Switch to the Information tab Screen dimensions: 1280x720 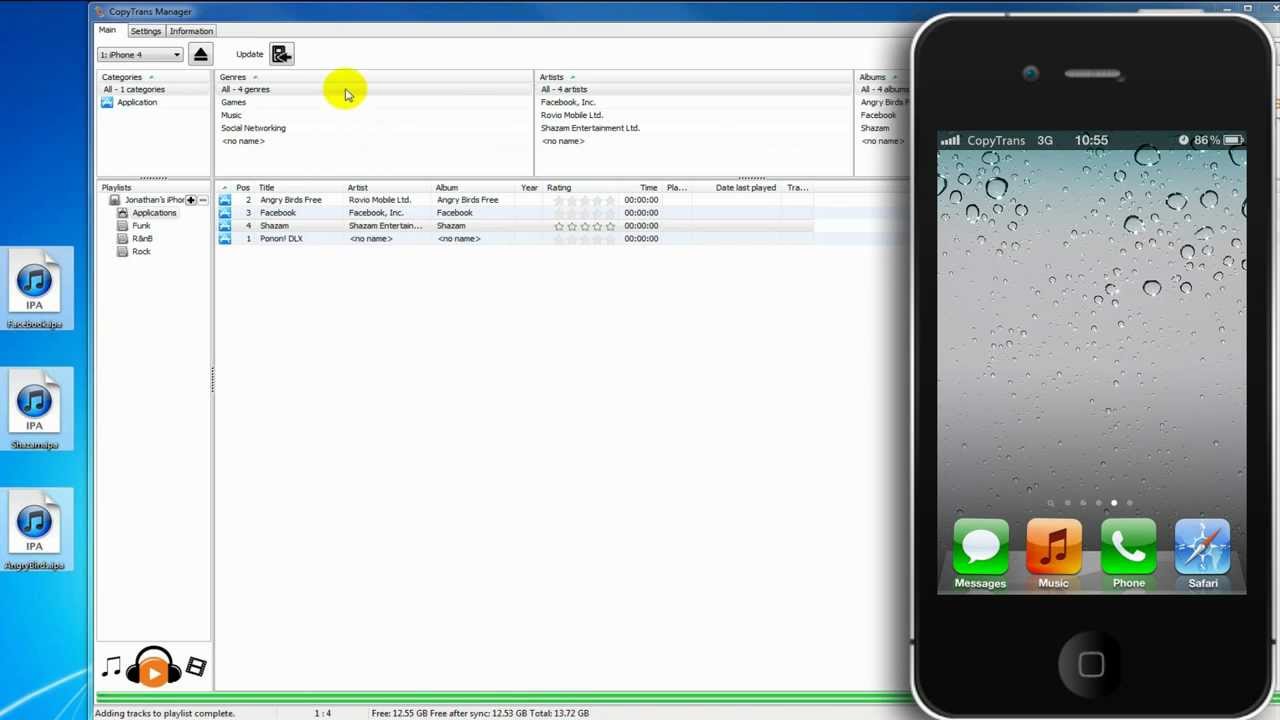tap(191, 31)
